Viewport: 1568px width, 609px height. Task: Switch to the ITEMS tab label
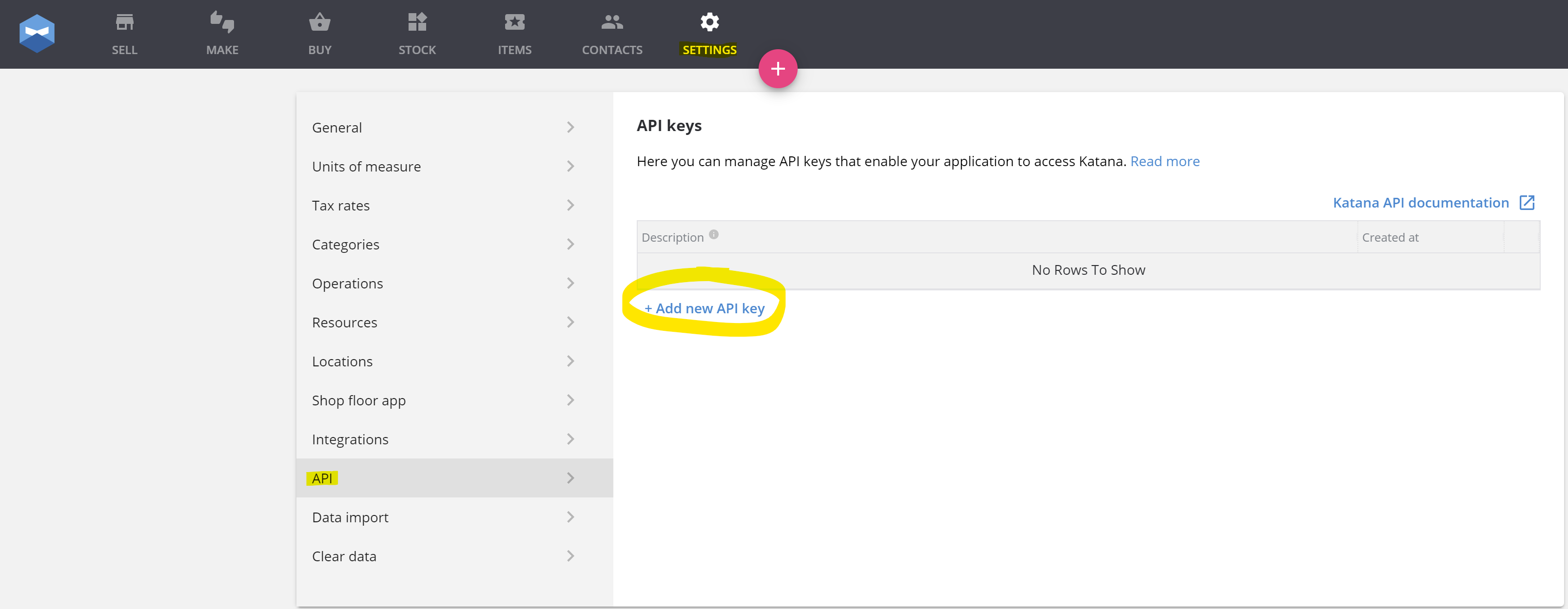514,50
